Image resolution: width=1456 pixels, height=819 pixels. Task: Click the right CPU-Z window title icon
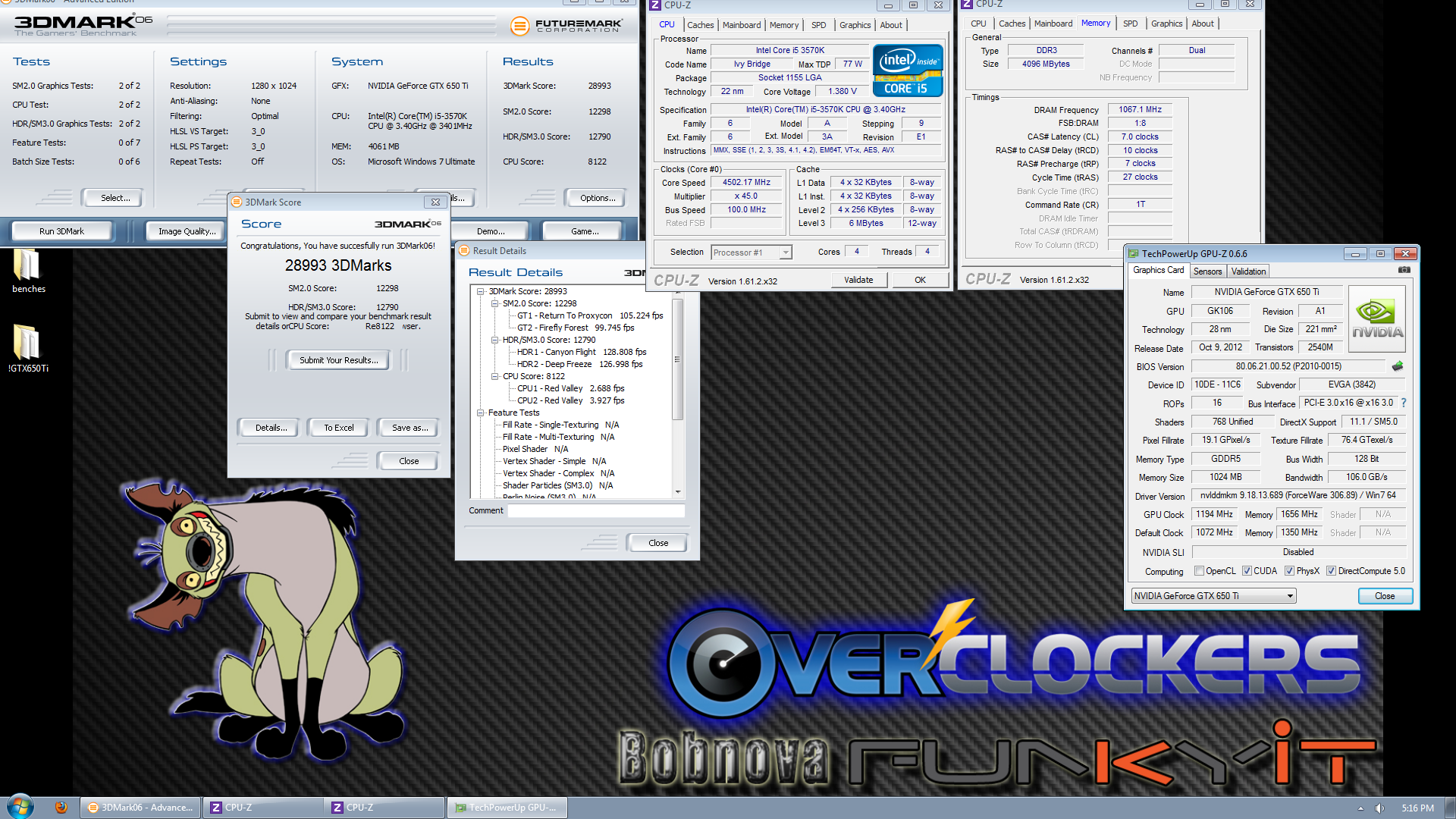point(967,5)
